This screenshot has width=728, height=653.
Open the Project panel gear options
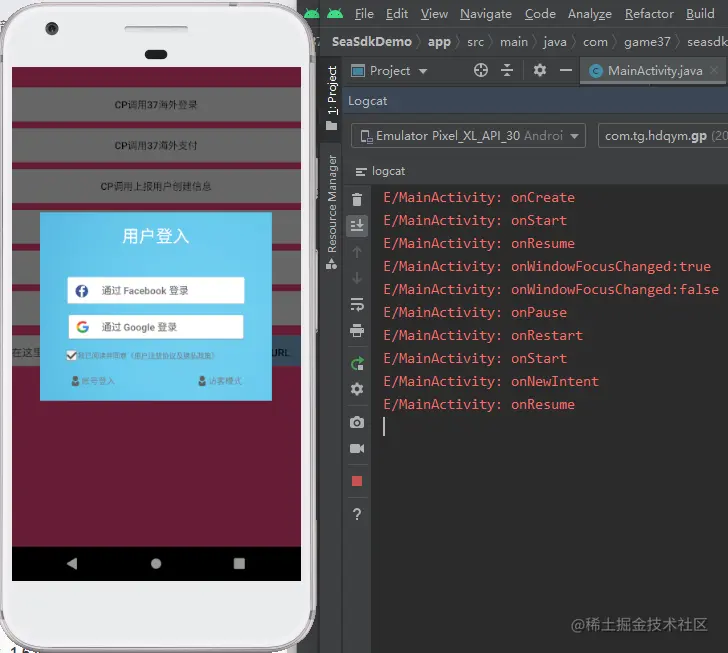click(540, 70)
